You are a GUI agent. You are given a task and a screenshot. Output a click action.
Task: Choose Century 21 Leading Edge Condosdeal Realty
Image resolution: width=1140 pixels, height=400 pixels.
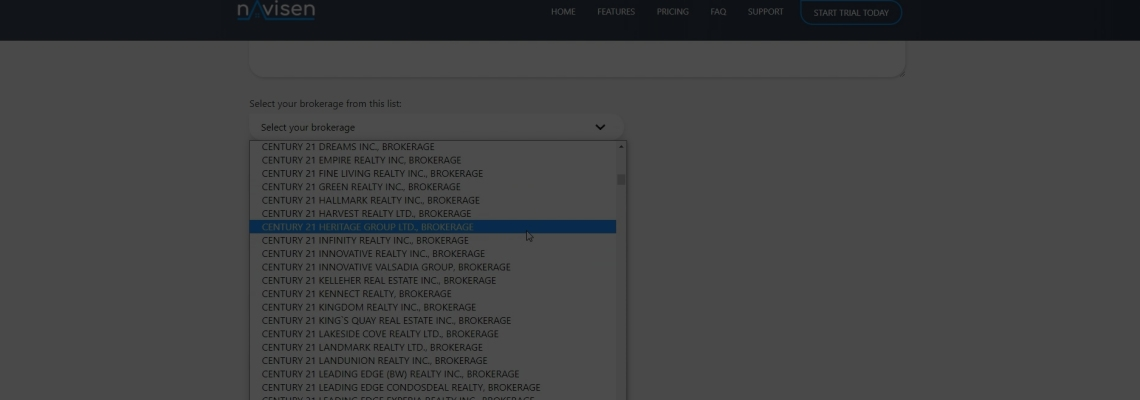[x=400, y=387]
